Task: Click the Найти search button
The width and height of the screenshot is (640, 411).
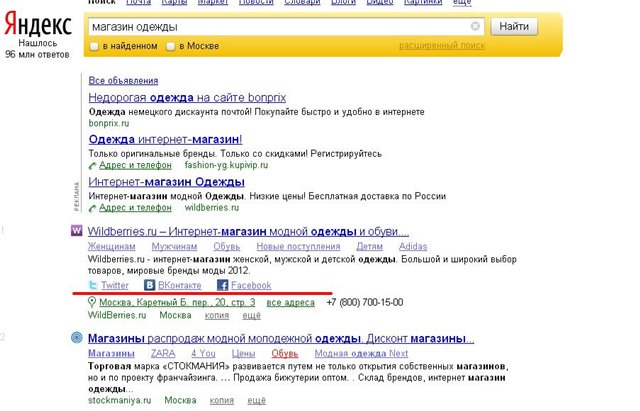Action: click(x=514, y=27)
